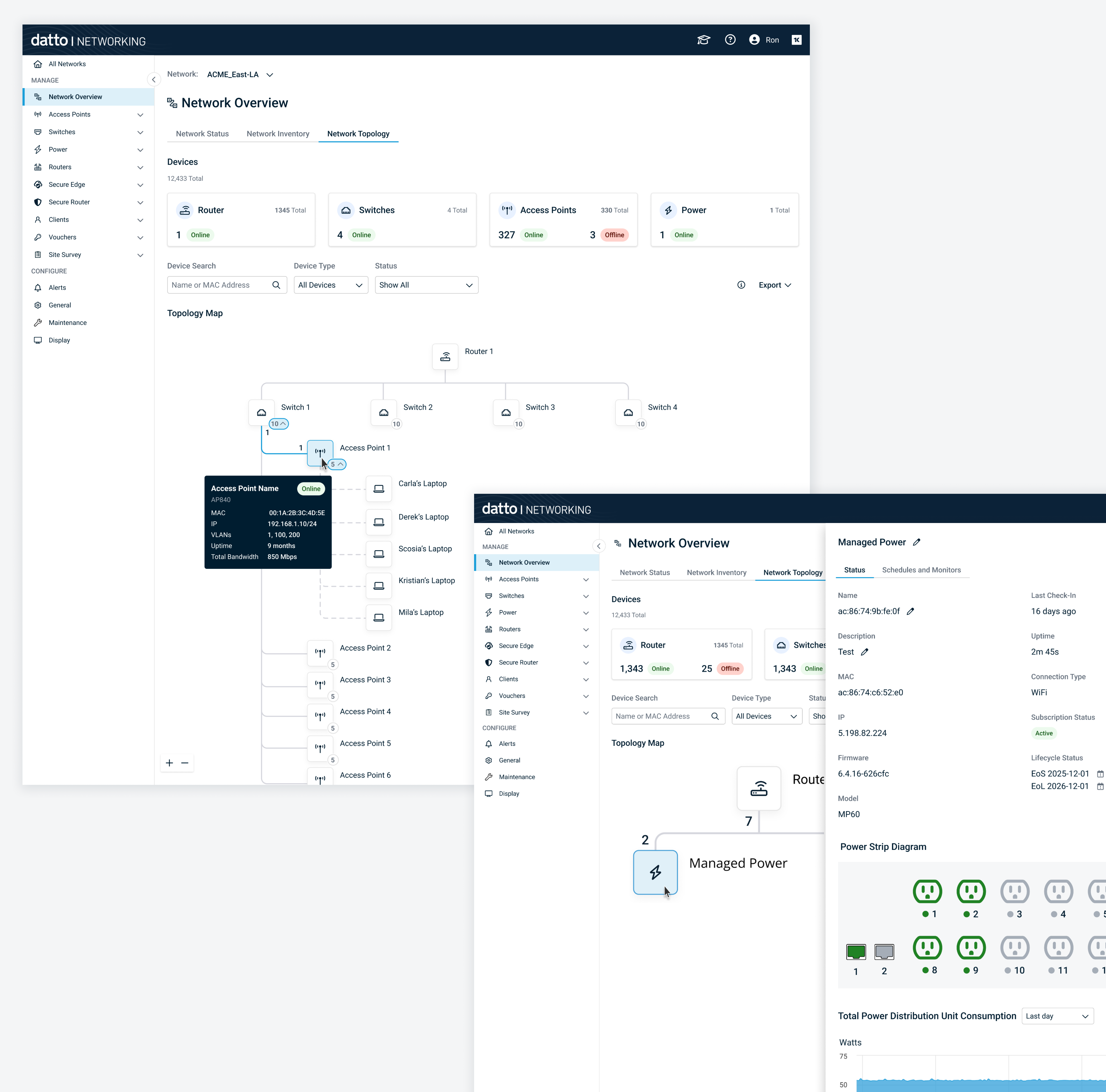
Task: Select the Switch 3 node icon
Action: point(506,413)
